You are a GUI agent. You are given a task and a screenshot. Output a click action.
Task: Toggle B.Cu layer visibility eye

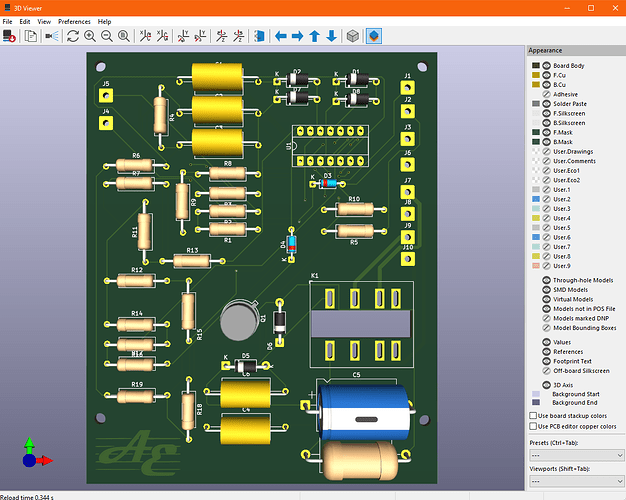(547, 85)
